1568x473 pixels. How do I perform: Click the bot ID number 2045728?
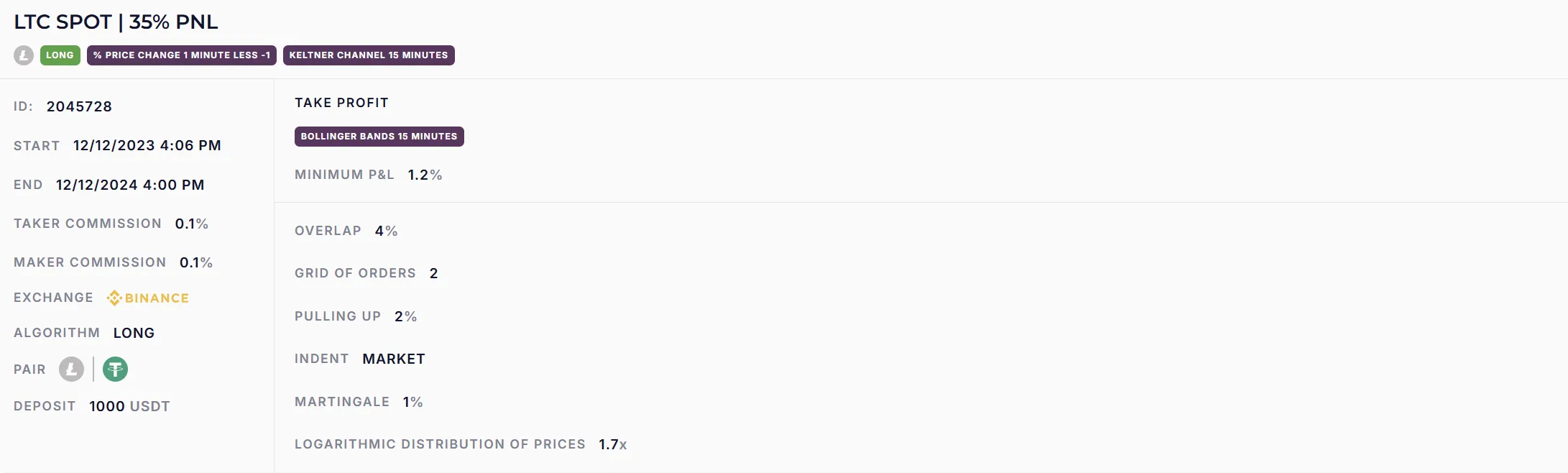pos(79,107)
